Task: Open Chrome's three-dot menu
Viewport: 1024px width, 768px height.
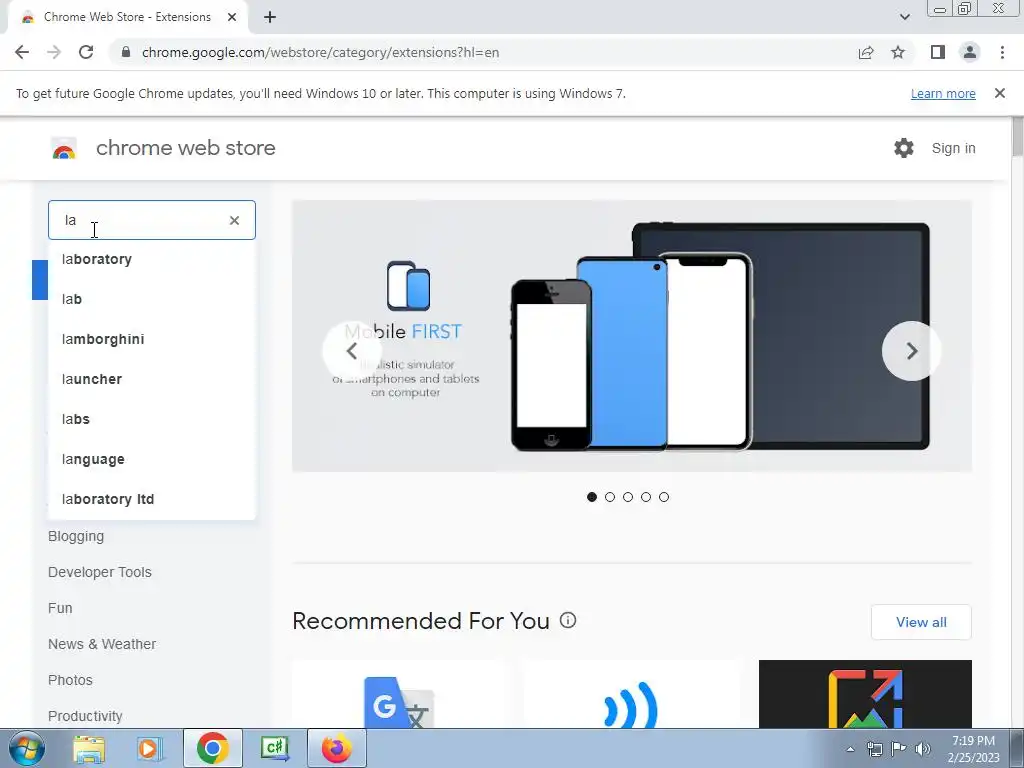Action: (1002, 52)
